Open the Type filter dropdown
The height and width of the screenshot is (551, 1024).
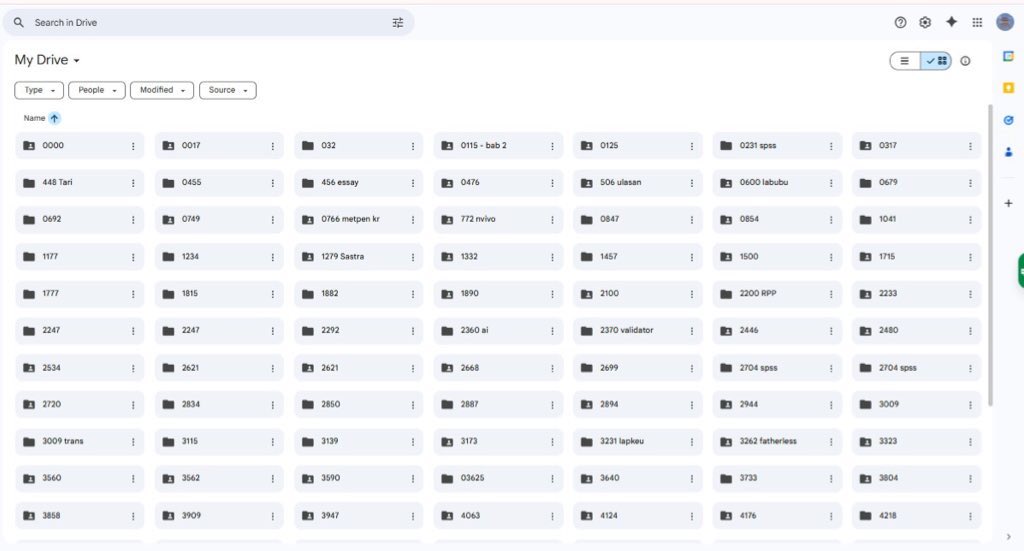pyautogui.click(x=39, y=90)
